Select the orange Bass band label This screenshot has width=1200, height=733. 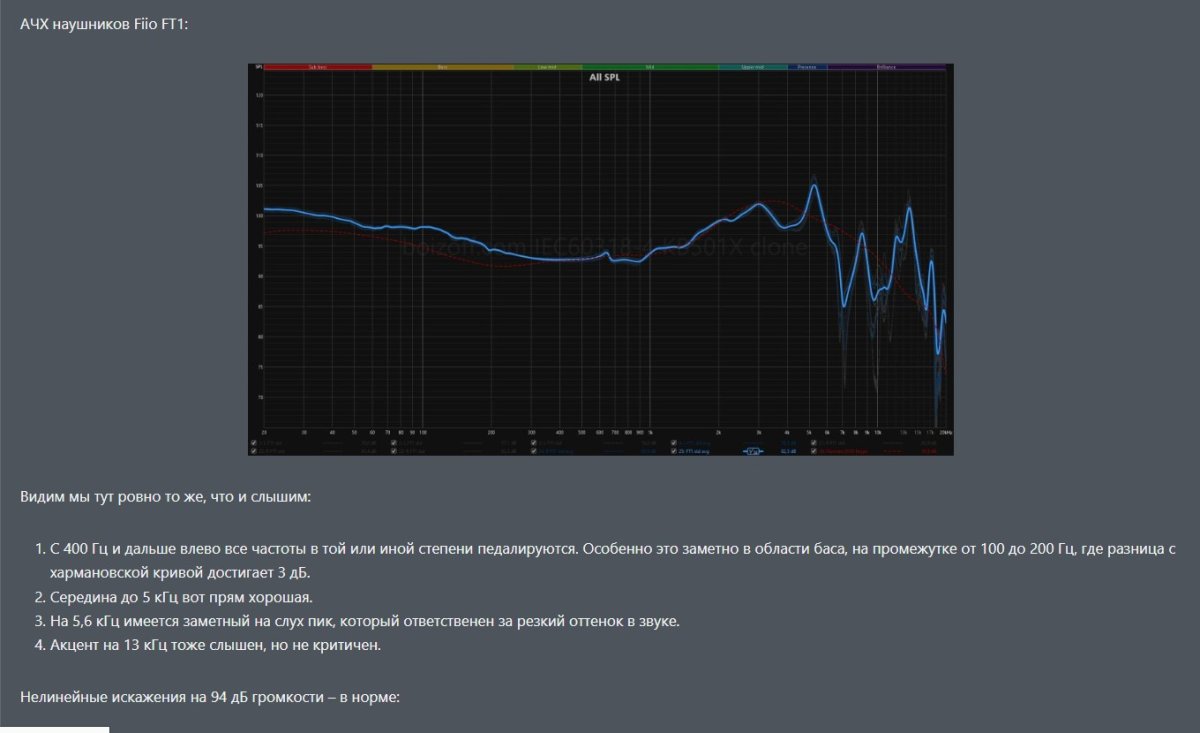(x=442, y=68)
